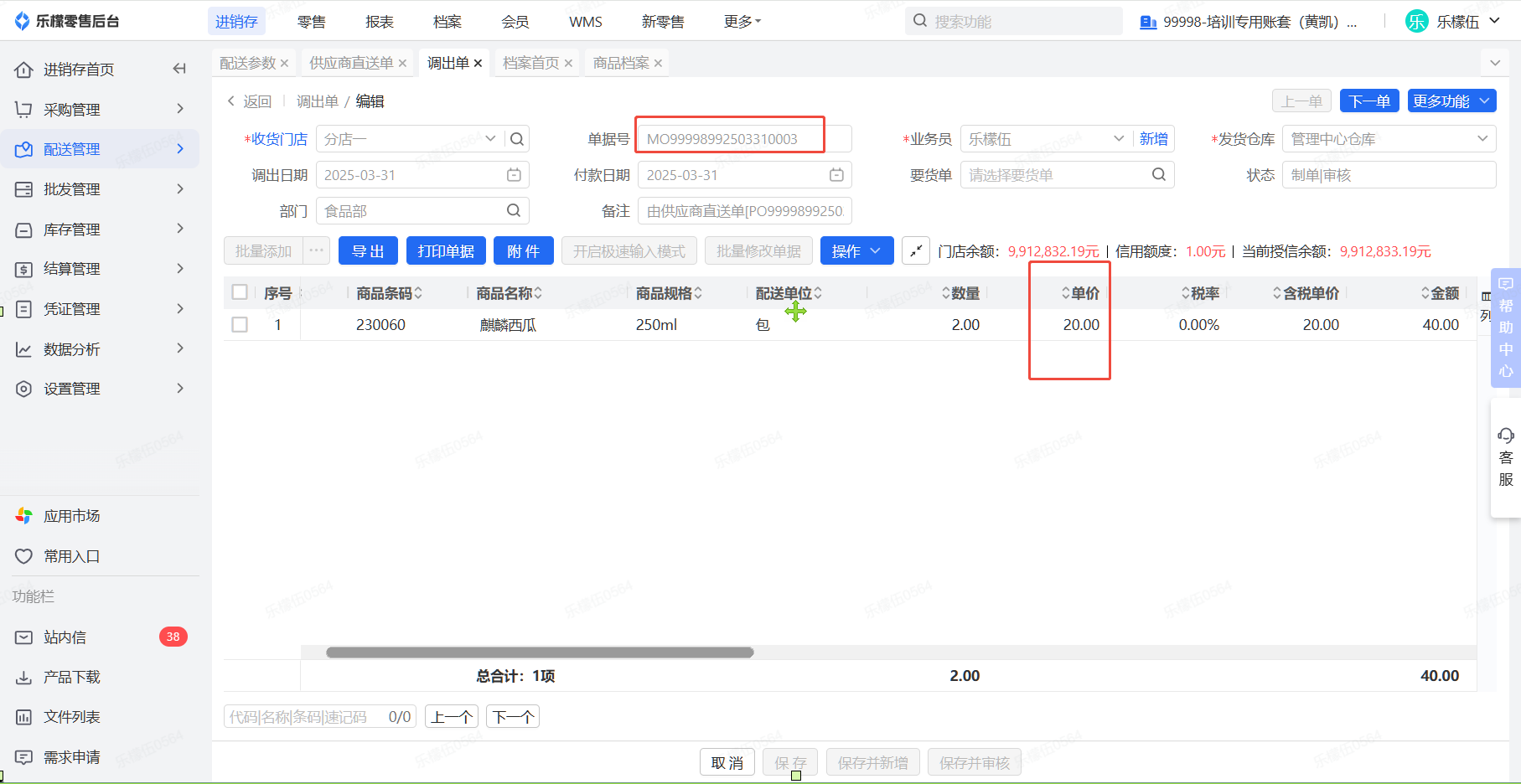Click the 产品下载 download icon
Viewport: 1521px width, 784px height.
pos(23,677)
